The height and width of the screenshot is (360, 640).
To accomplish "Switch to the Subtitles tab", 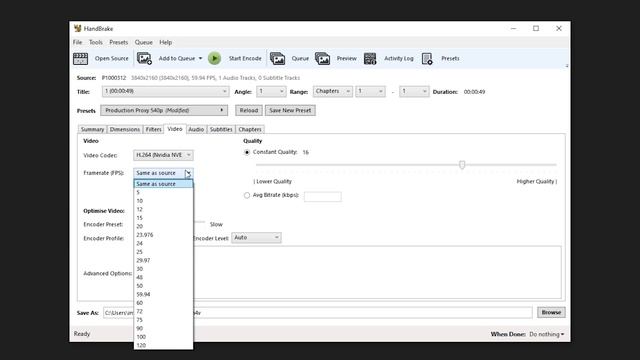I will tap(221, 129).
